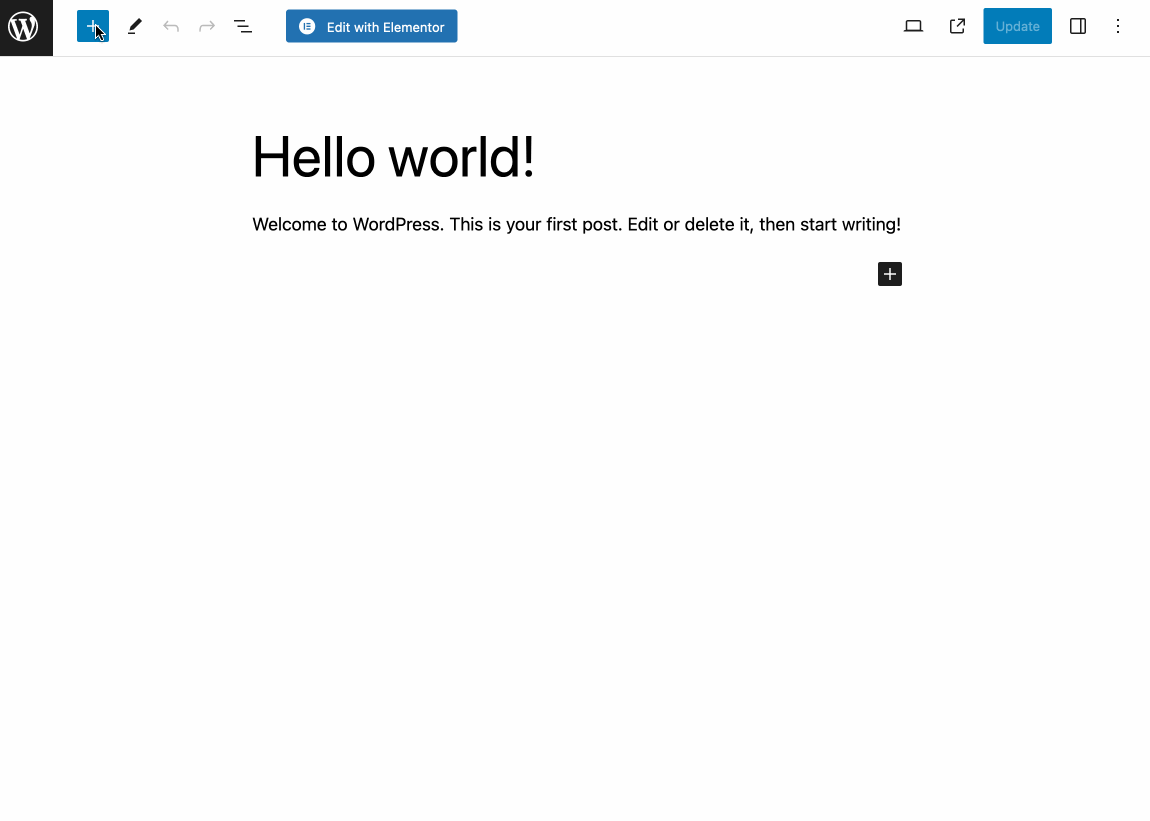Add a block with the black plus button
The width and height of the screenshot is (1150, 821).
[890, 274]
